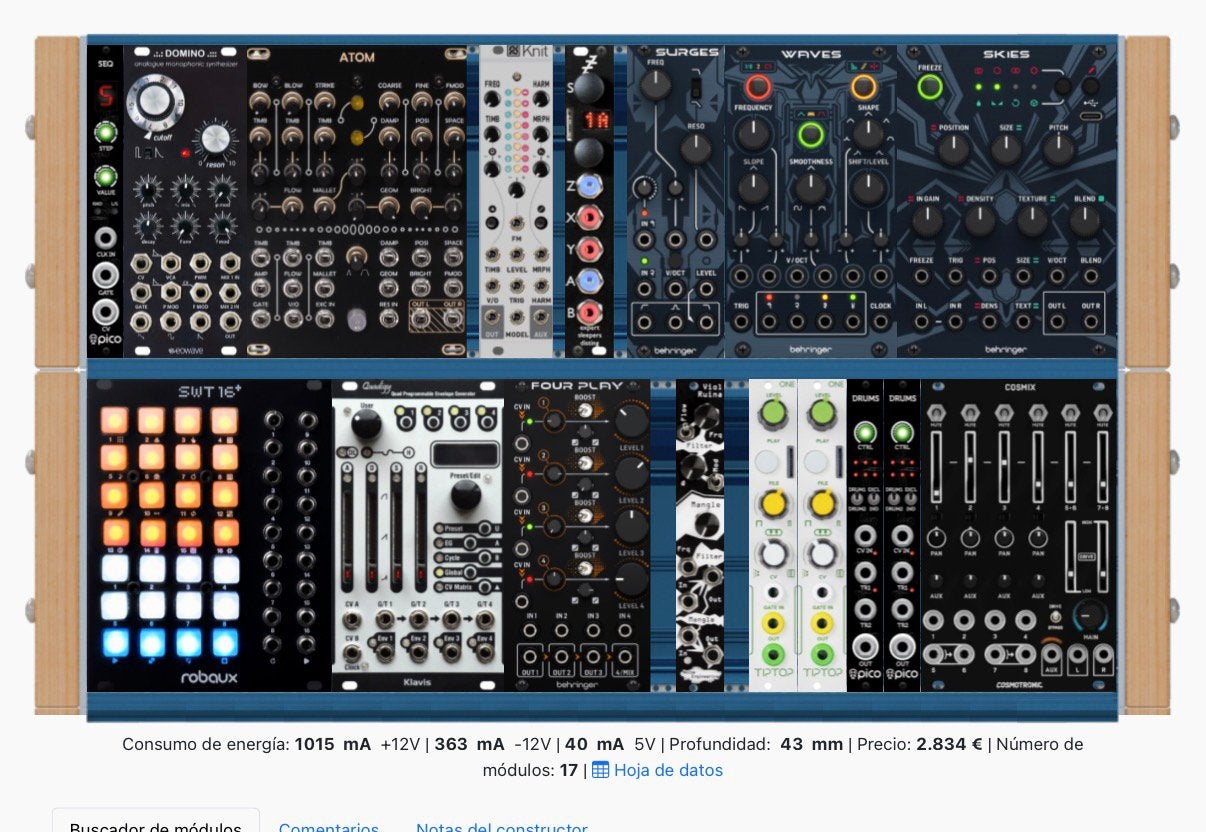Click the orange SHAPE knob on Waves

pos(864,88)
